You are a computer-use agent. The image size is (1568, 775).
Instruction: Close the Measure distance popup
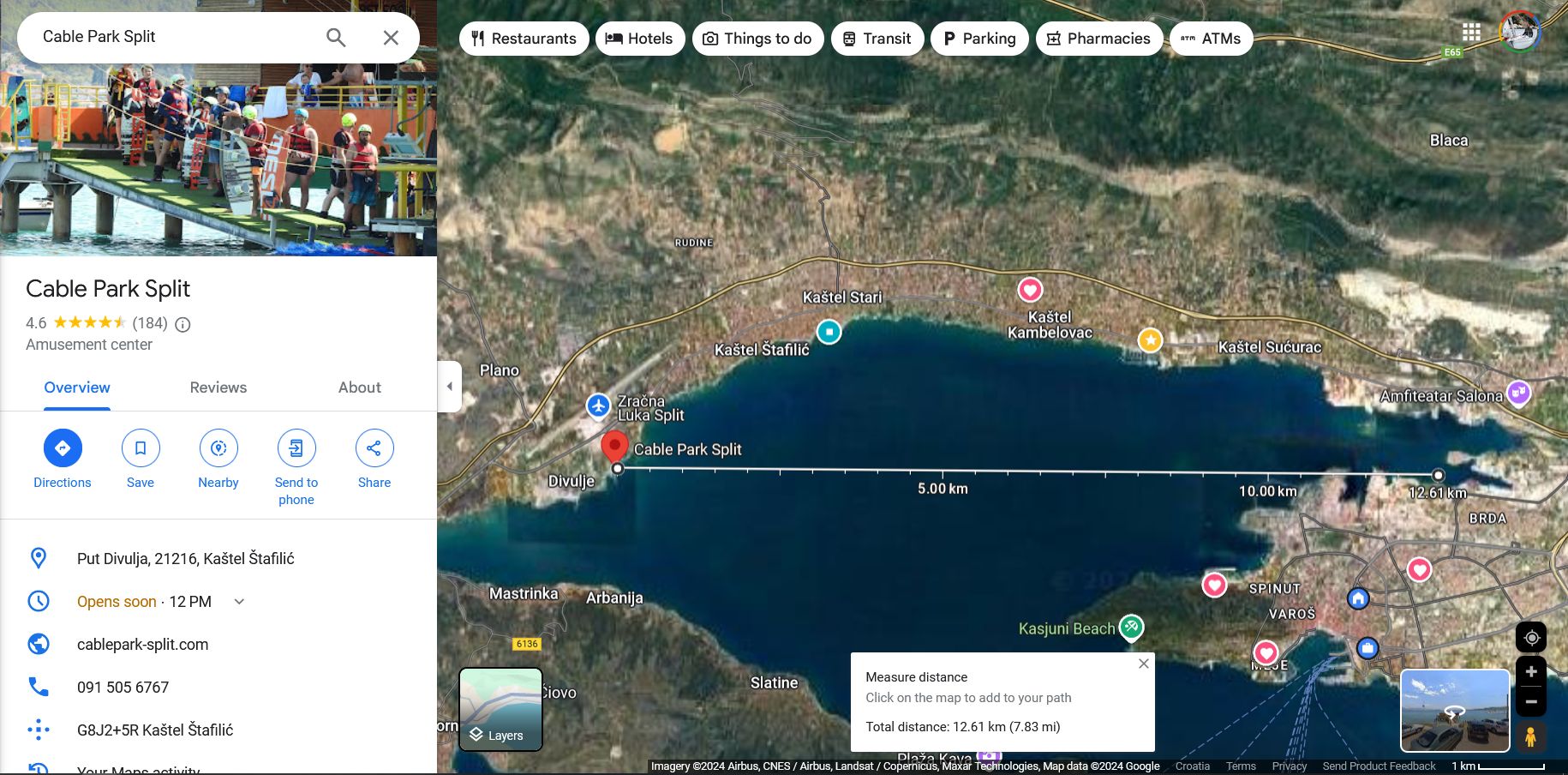click(x=1143, y=664)
